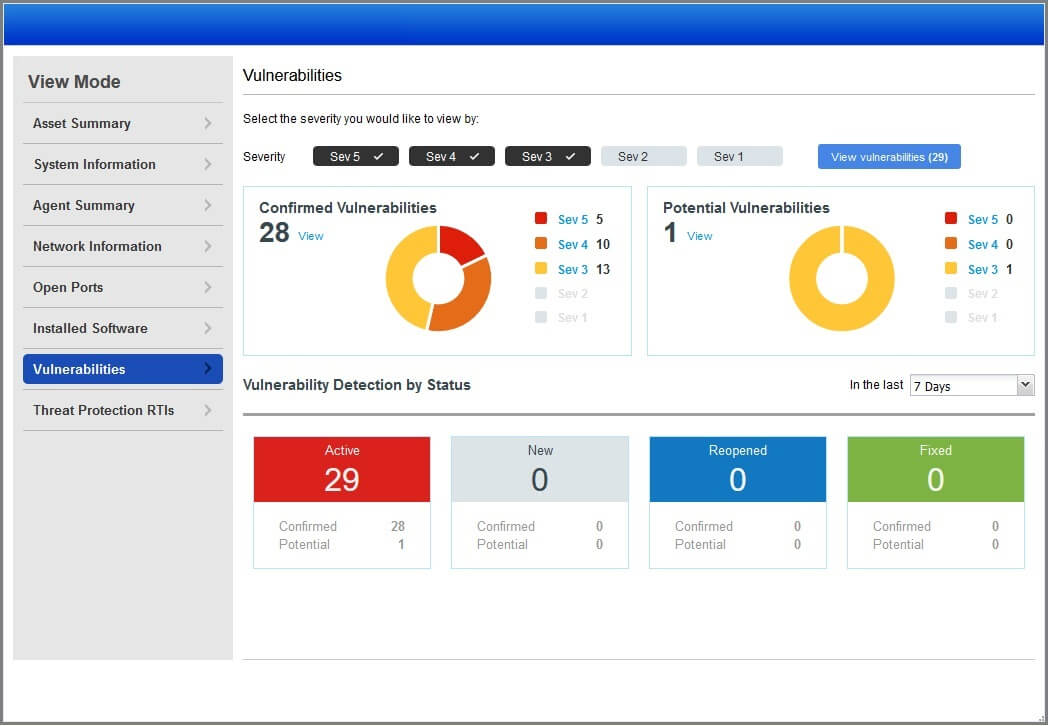
Task: Toggle off the Sev 5 severity filter
Action: coord(356,156)
